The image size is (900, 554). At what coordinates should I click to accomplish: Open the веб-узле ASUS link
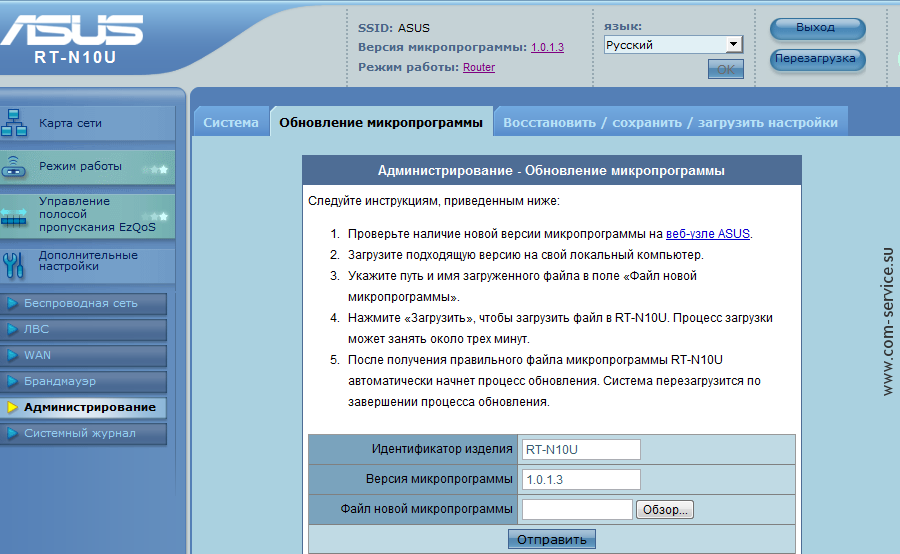pos(708,234)
